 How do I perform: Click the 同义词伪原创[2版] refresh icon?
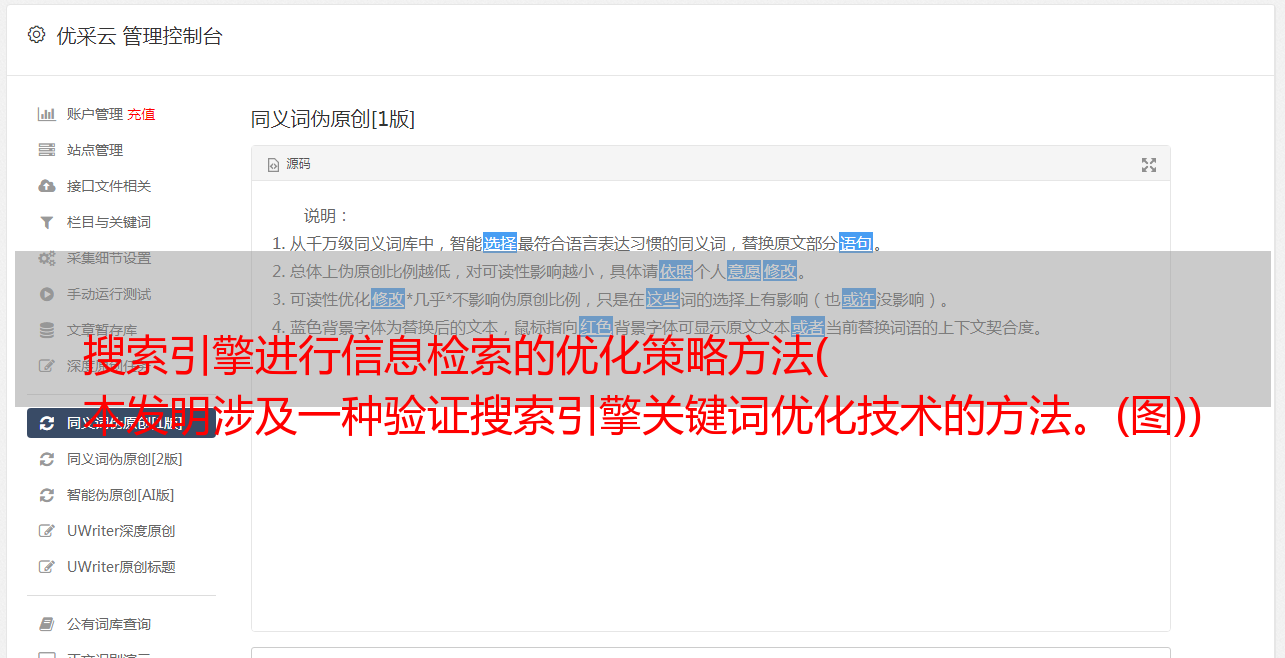[x=46, y=459]
